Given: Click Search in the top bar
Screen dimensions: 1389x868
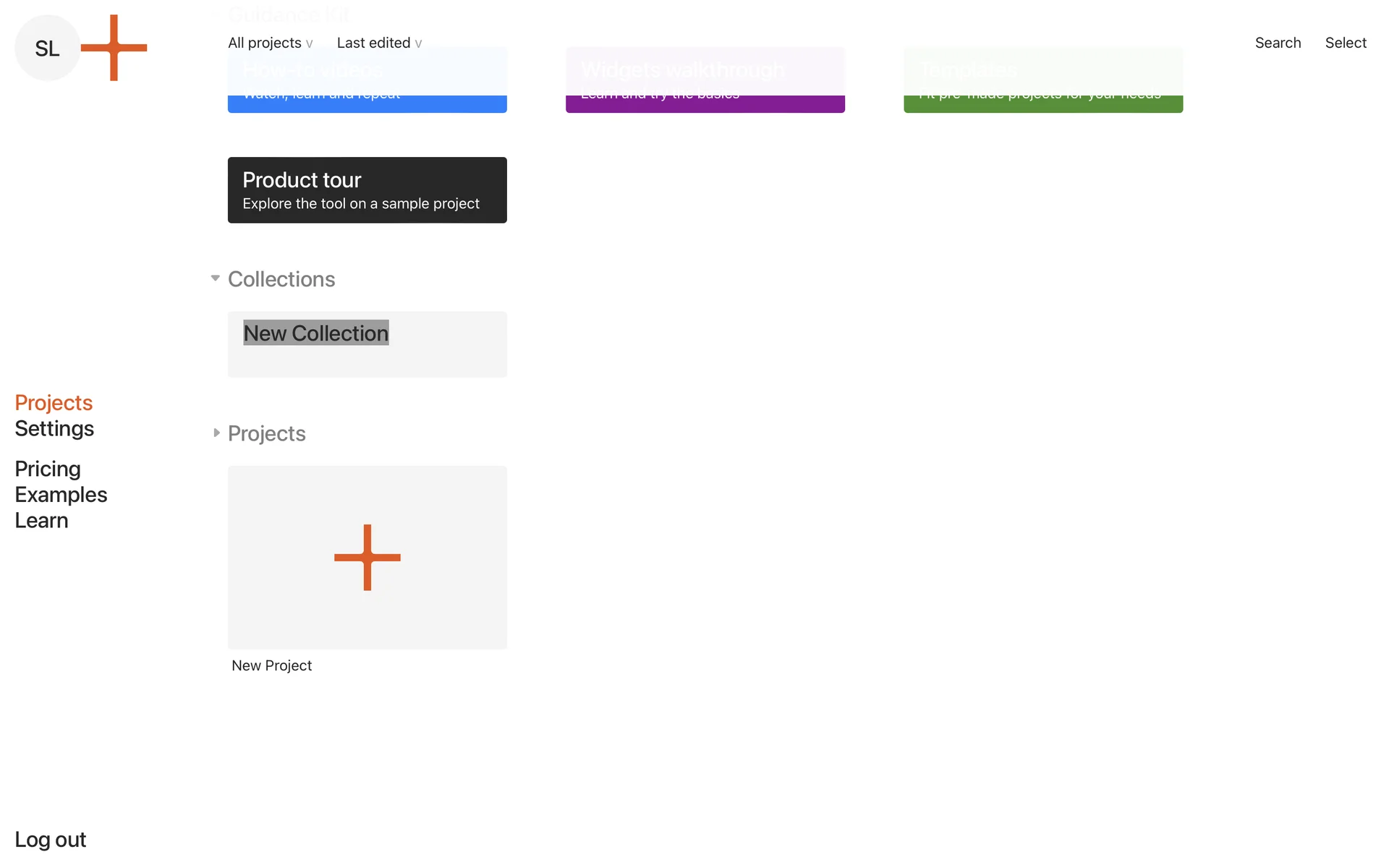Looking at the screenshot, I should [1277, 43].
